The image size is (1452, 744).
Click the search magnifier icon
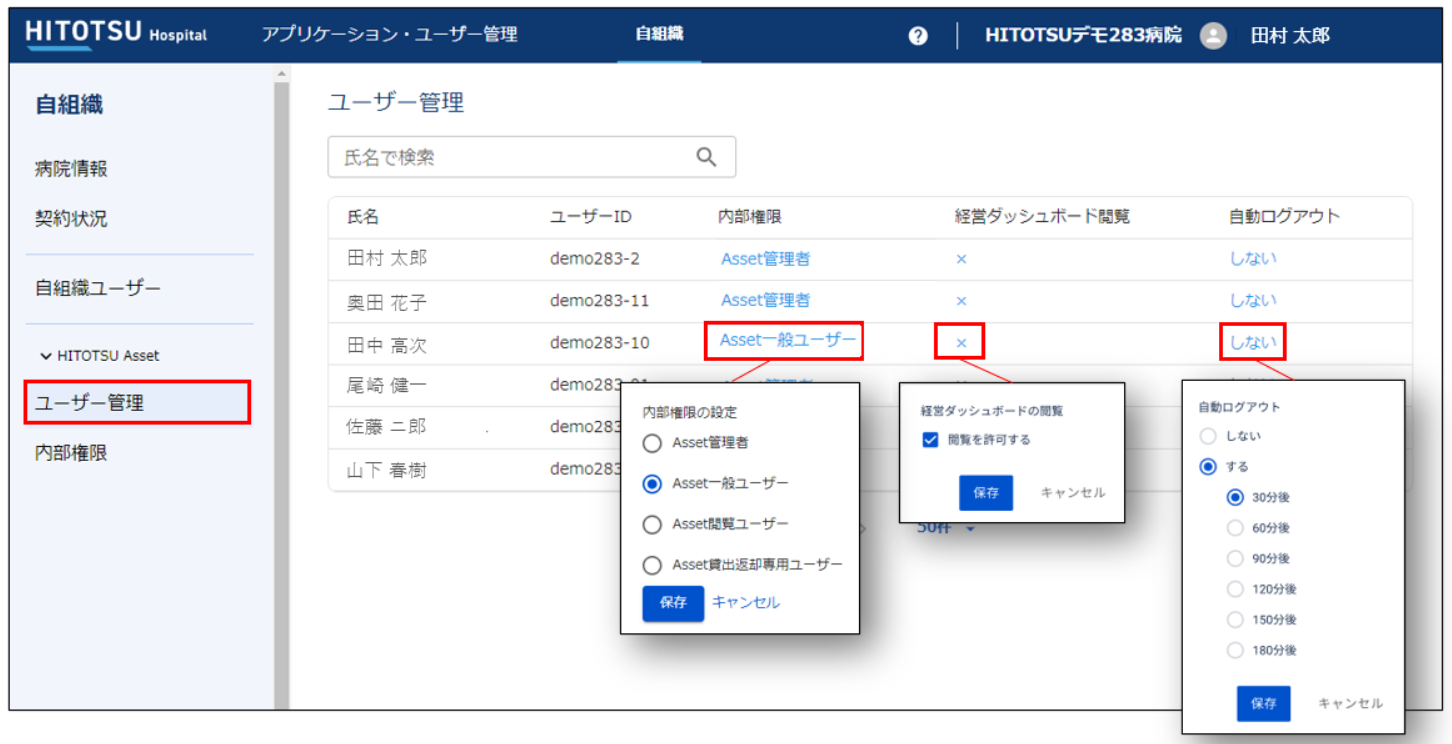pos(706,157)
